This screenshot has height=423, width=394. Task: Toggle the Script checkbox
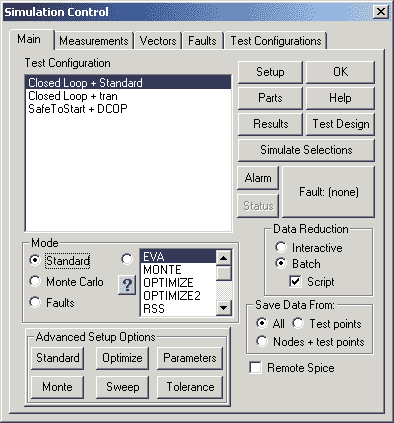(295, 282)
